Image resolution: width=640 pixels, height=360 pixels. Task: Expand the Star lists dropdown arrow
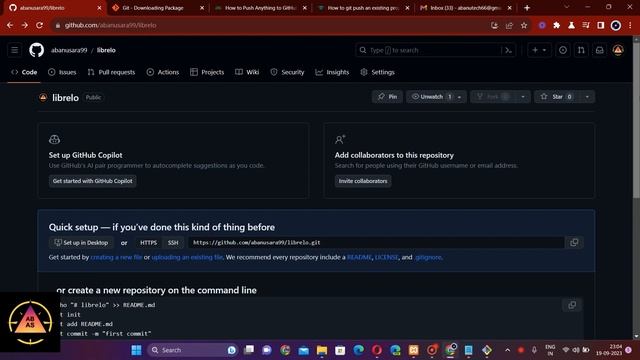587,97
